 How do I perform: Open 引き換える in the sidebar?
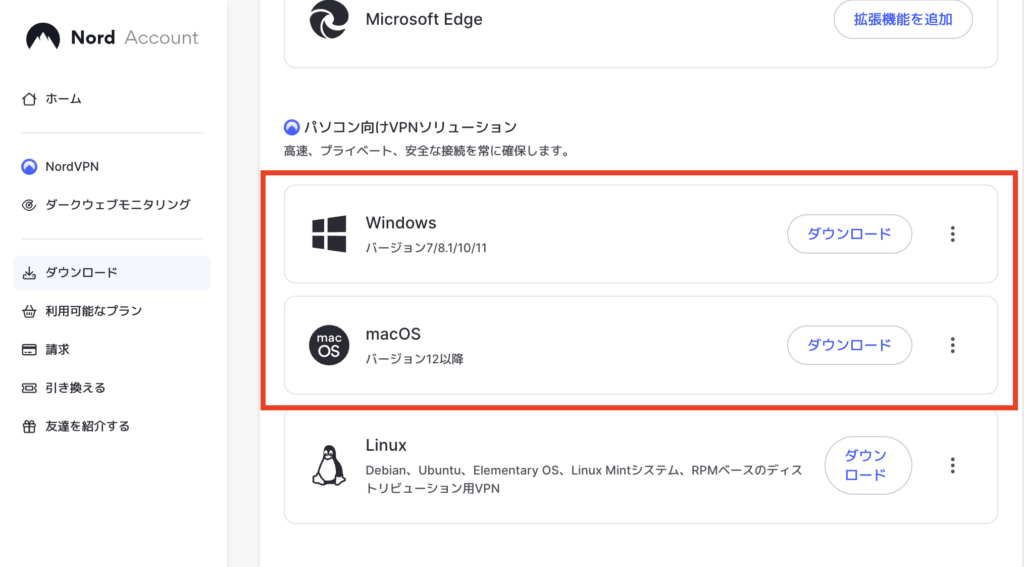tap(75, 388)
